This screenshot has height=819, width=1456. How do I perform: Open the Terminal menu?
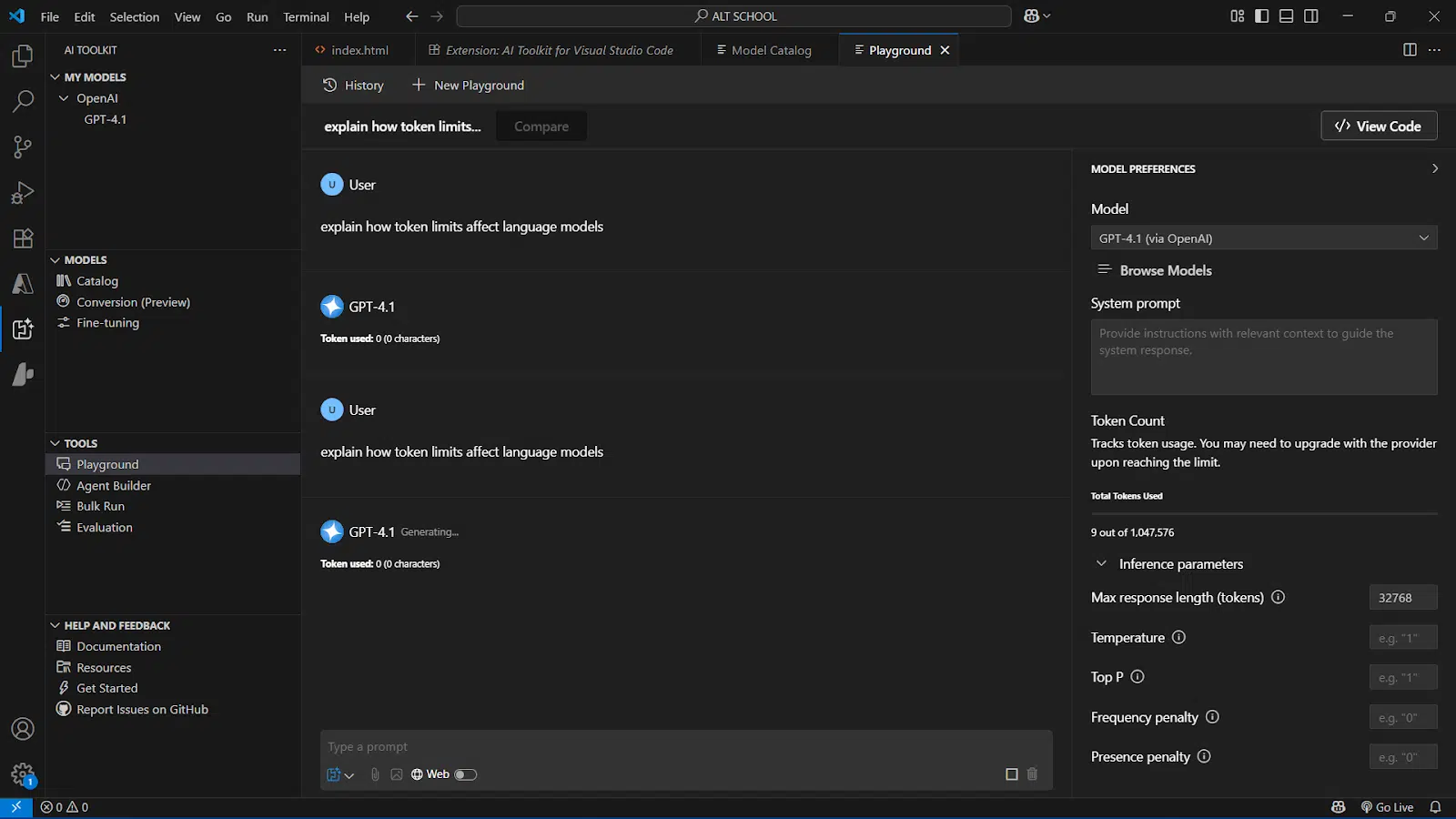point(306,16)
